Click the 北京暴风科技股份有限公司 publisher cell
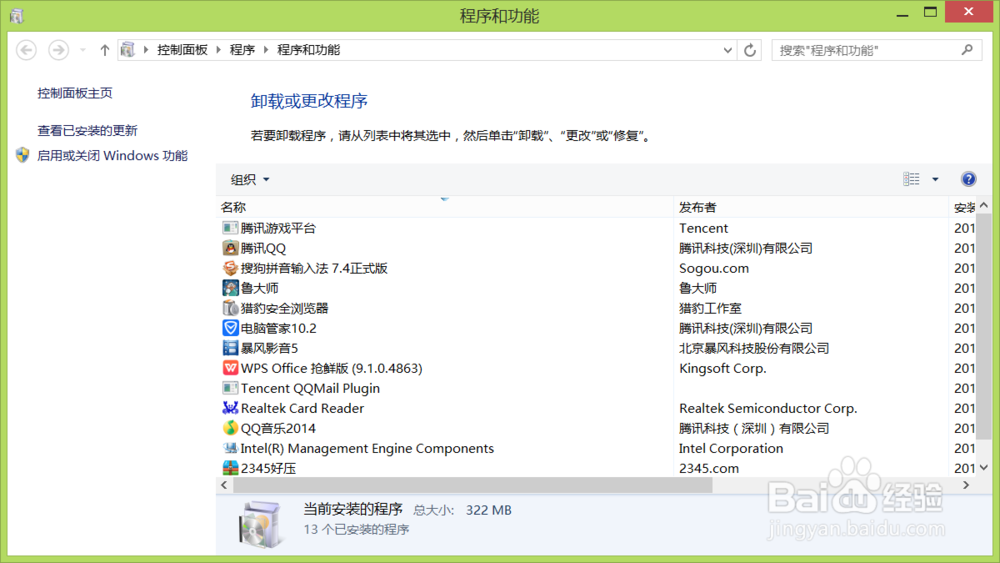1000x563 pixels. pos(754,348)
